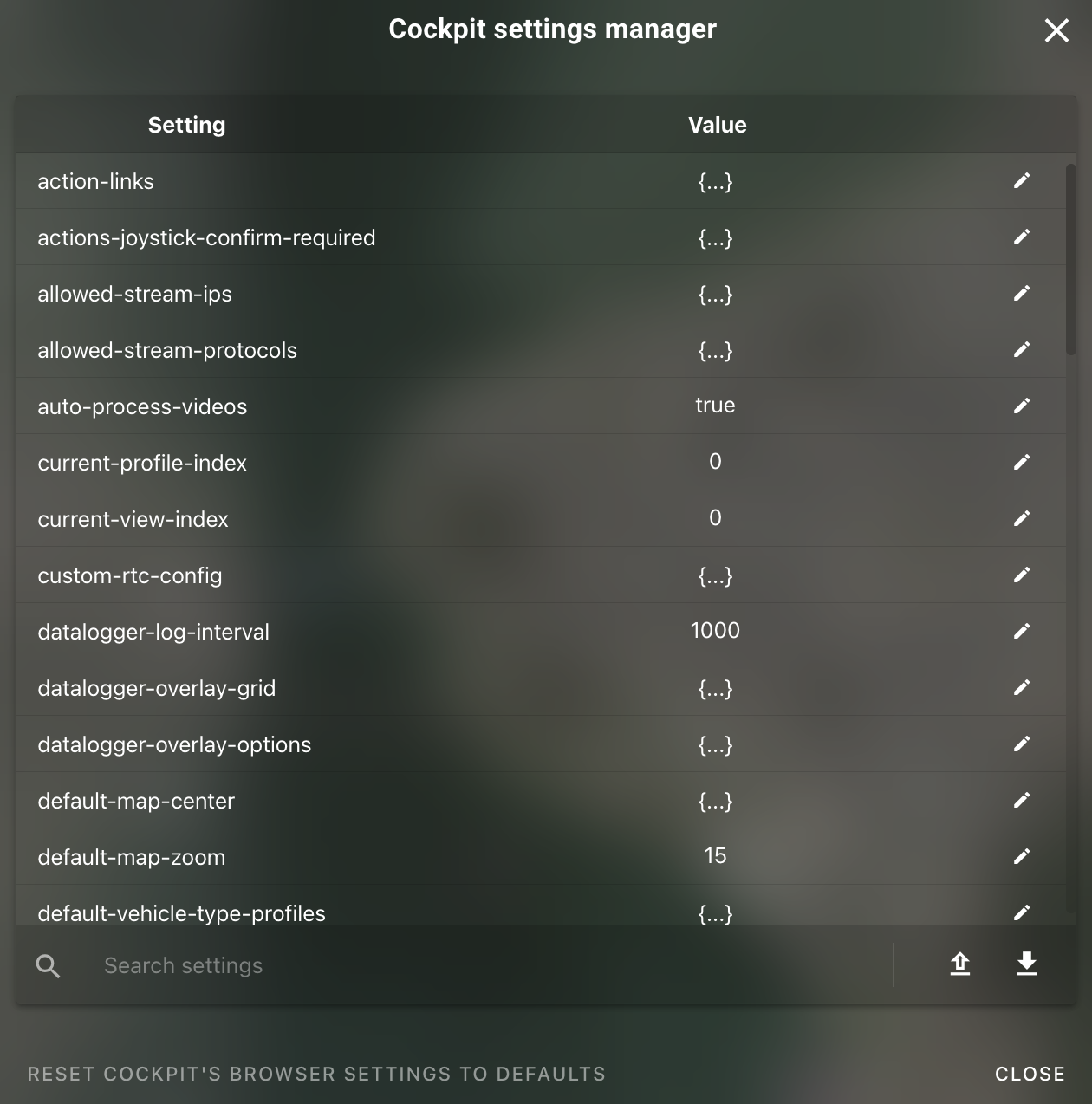The width and height of the screenshot is (1092, 1104).
Task: Expand the default-map-center value object
Action: [x=715, y=801]
